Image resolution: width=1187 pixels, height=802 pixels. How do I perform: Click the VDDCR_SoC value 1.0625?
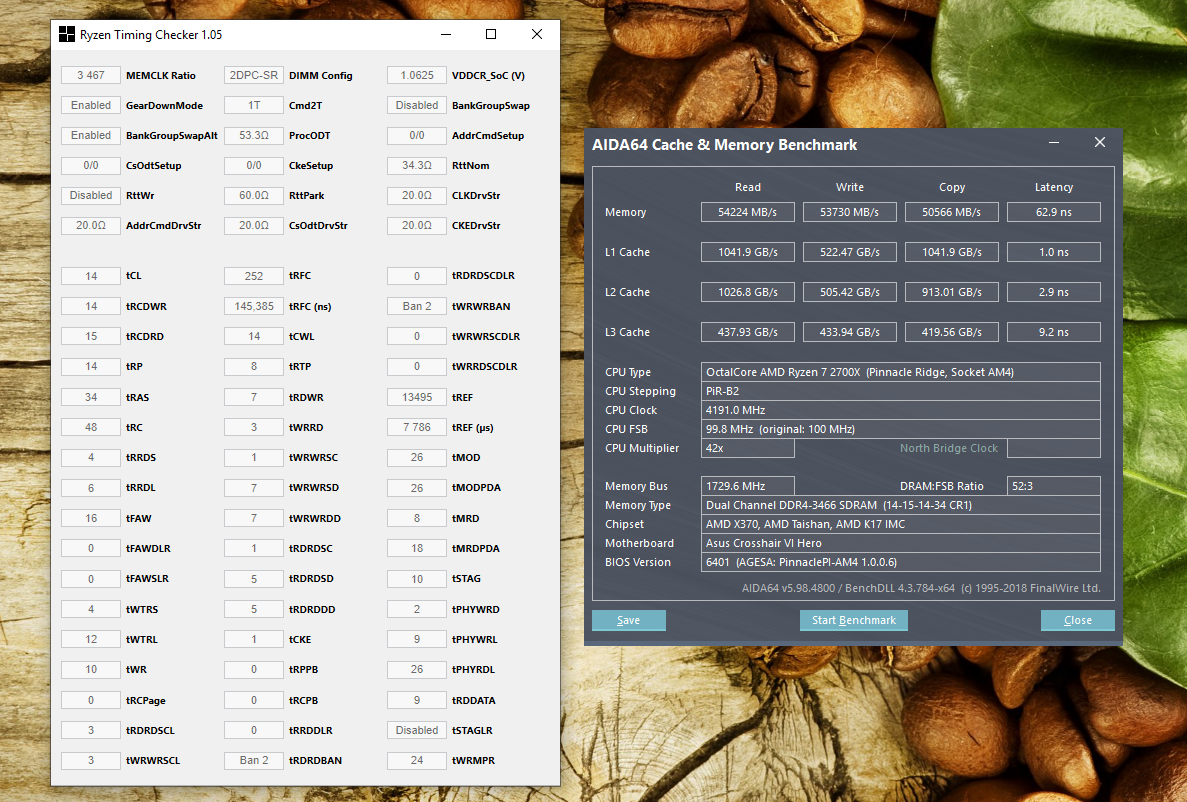click(x=416, y=75)
